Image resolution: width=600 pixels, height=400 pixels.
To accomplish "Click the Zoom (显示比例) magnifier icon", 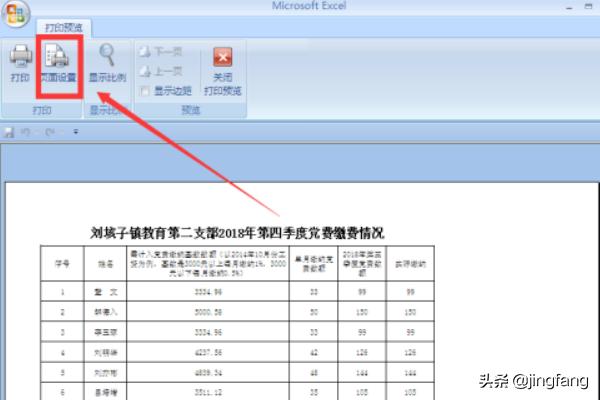I will [x=107, y=64].
